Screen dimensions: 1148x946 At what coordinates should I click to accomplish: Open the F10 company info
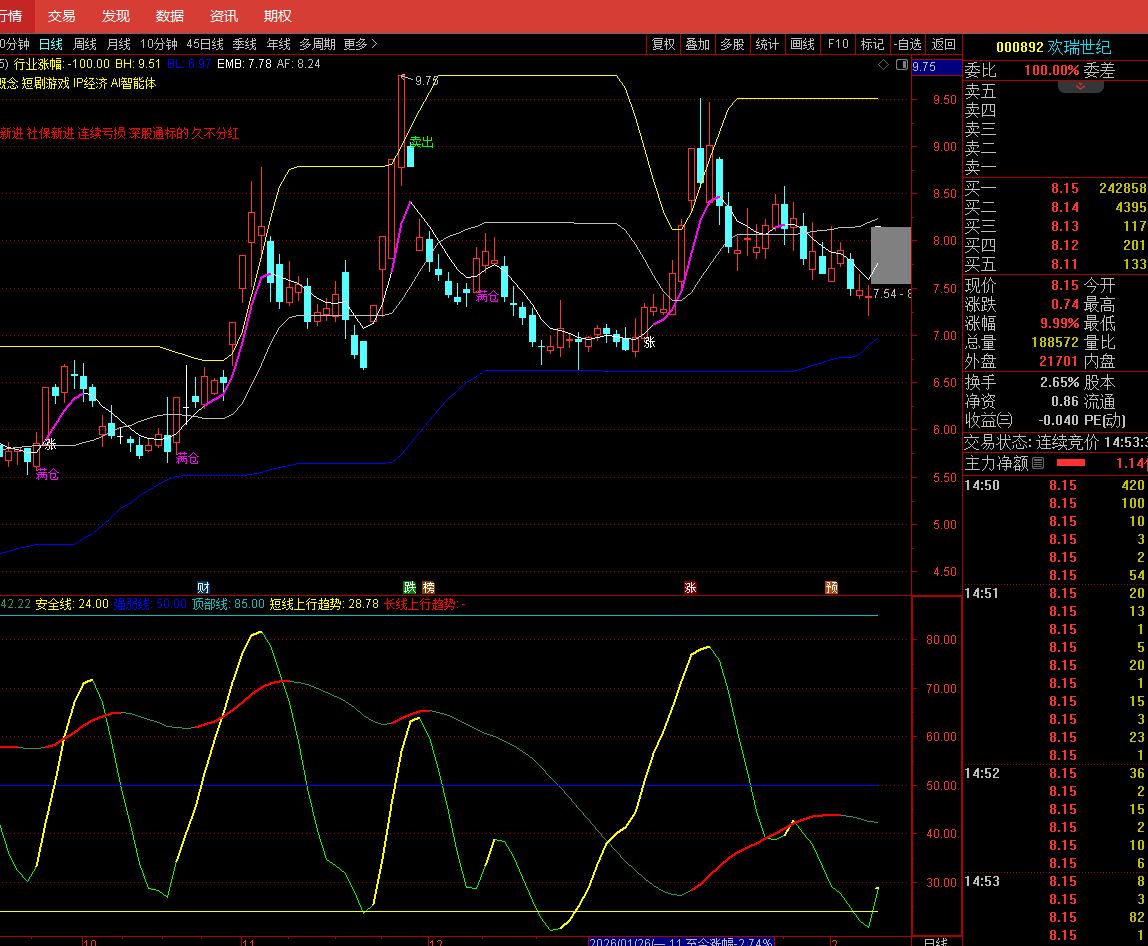point(837,44)
